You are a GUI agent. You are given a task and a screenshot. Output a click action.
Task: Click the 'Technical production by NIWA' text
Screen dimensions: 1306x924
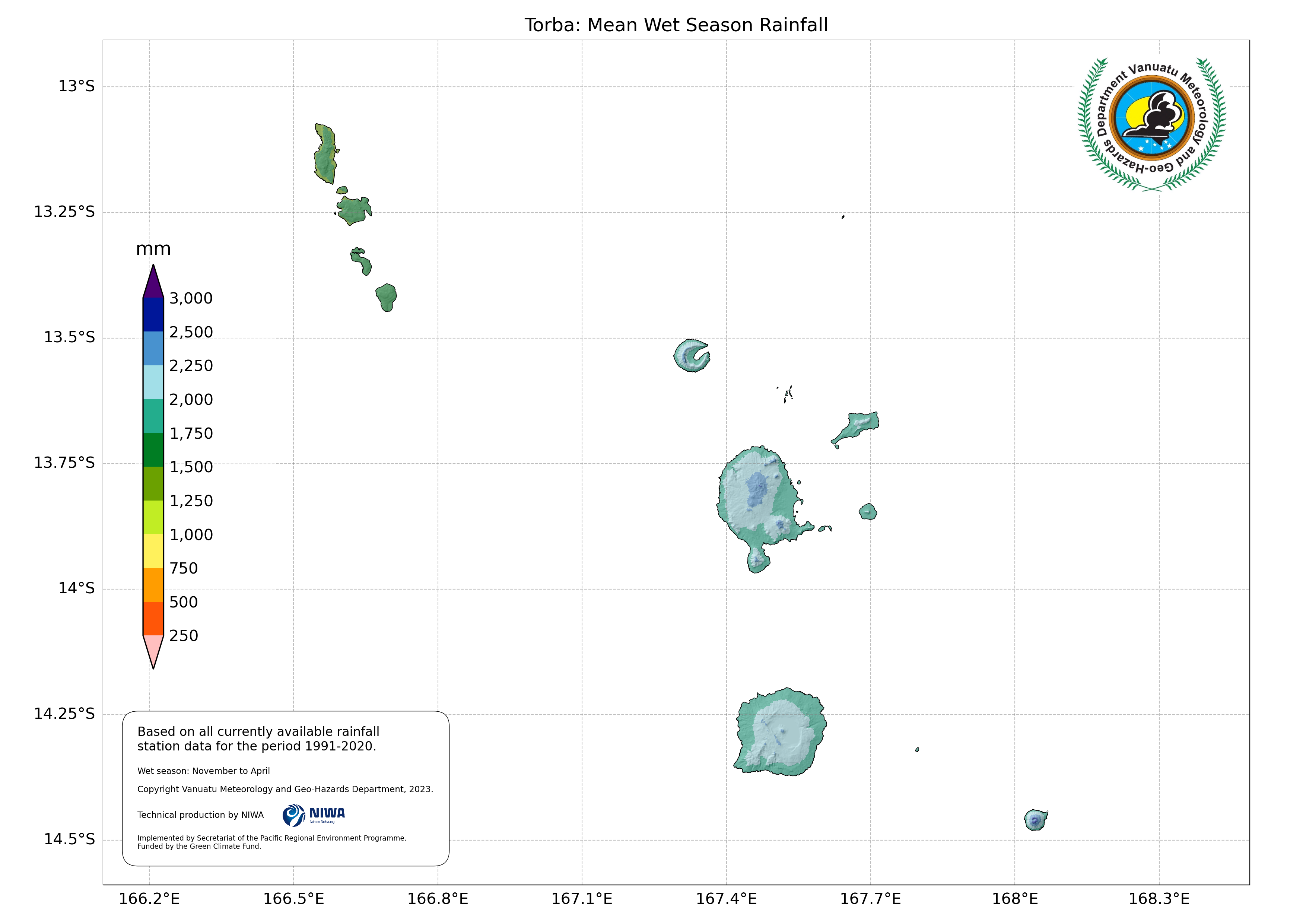coord(200,815)
